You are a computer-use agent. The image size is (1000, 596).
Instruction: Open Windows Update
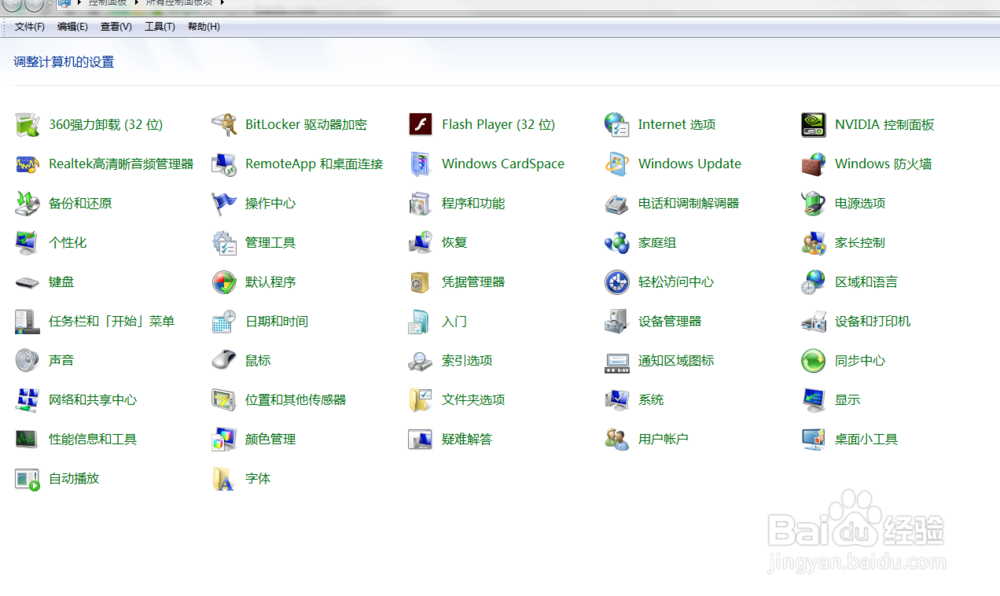point(689,163)
